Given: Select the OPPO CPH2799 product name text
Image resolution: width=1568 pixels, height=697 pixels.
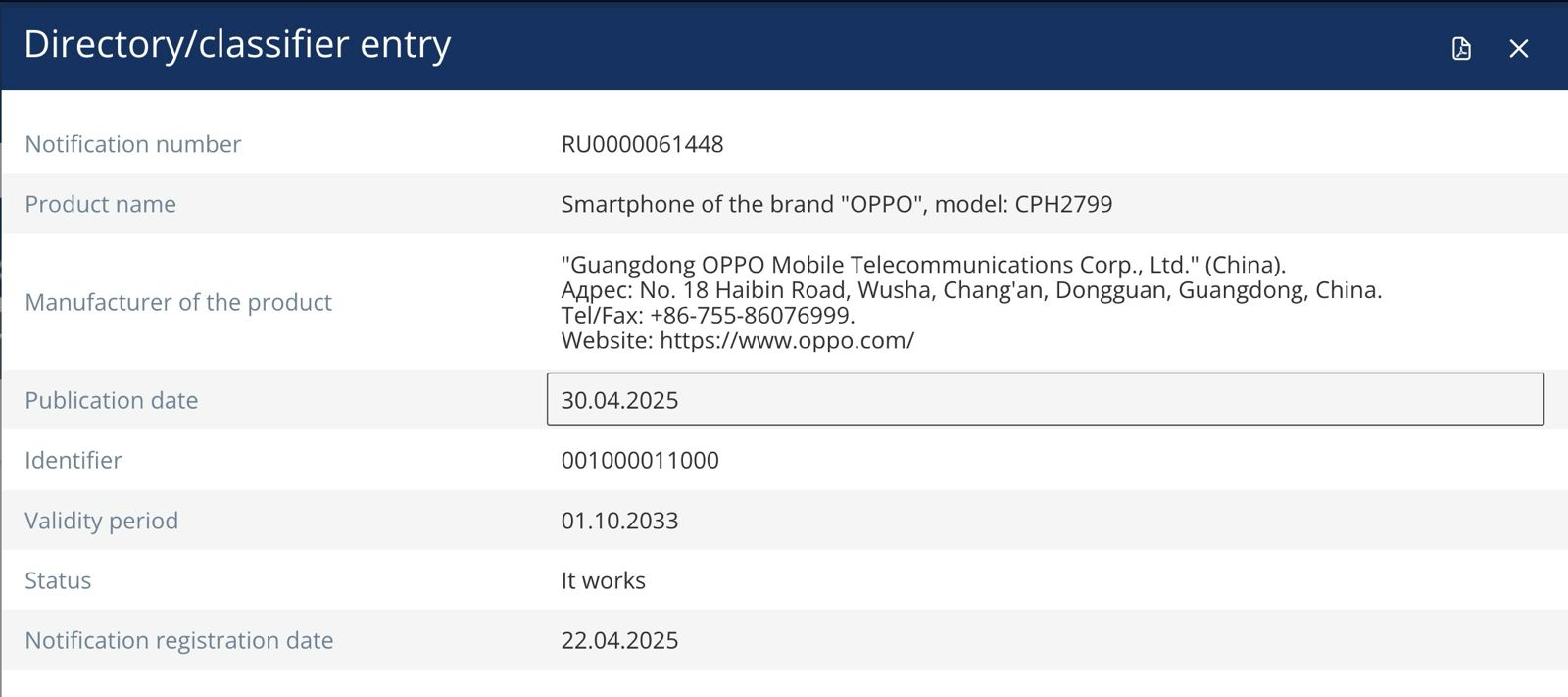Looking at the screenshot, I should point(836,204).
